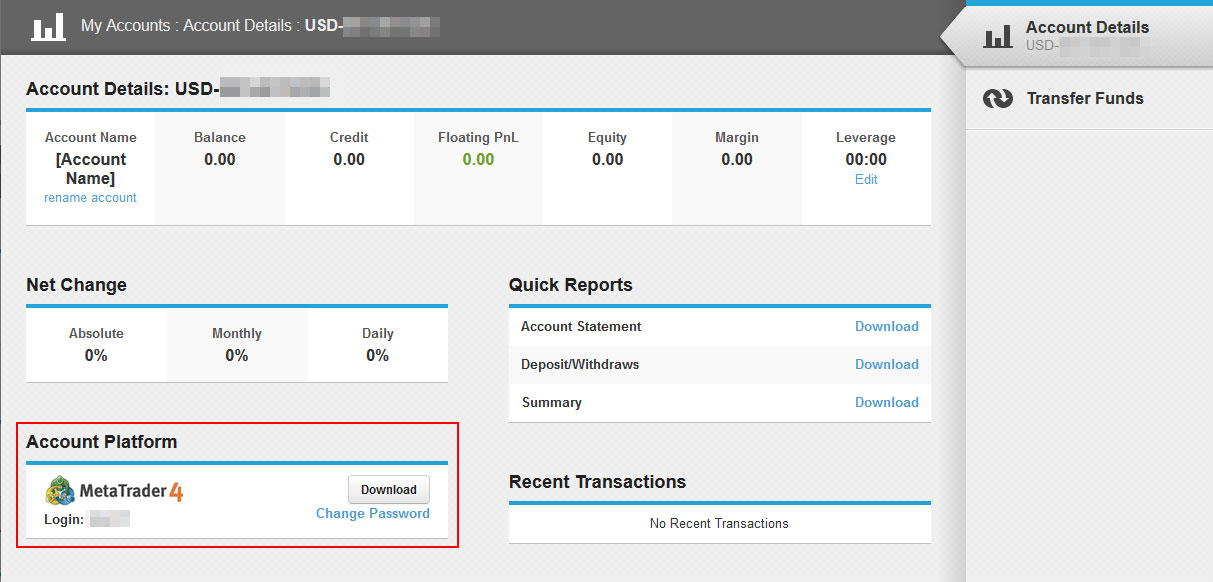Select the Monthly net change cell
1213x582 pixels.
pos(237,345)
